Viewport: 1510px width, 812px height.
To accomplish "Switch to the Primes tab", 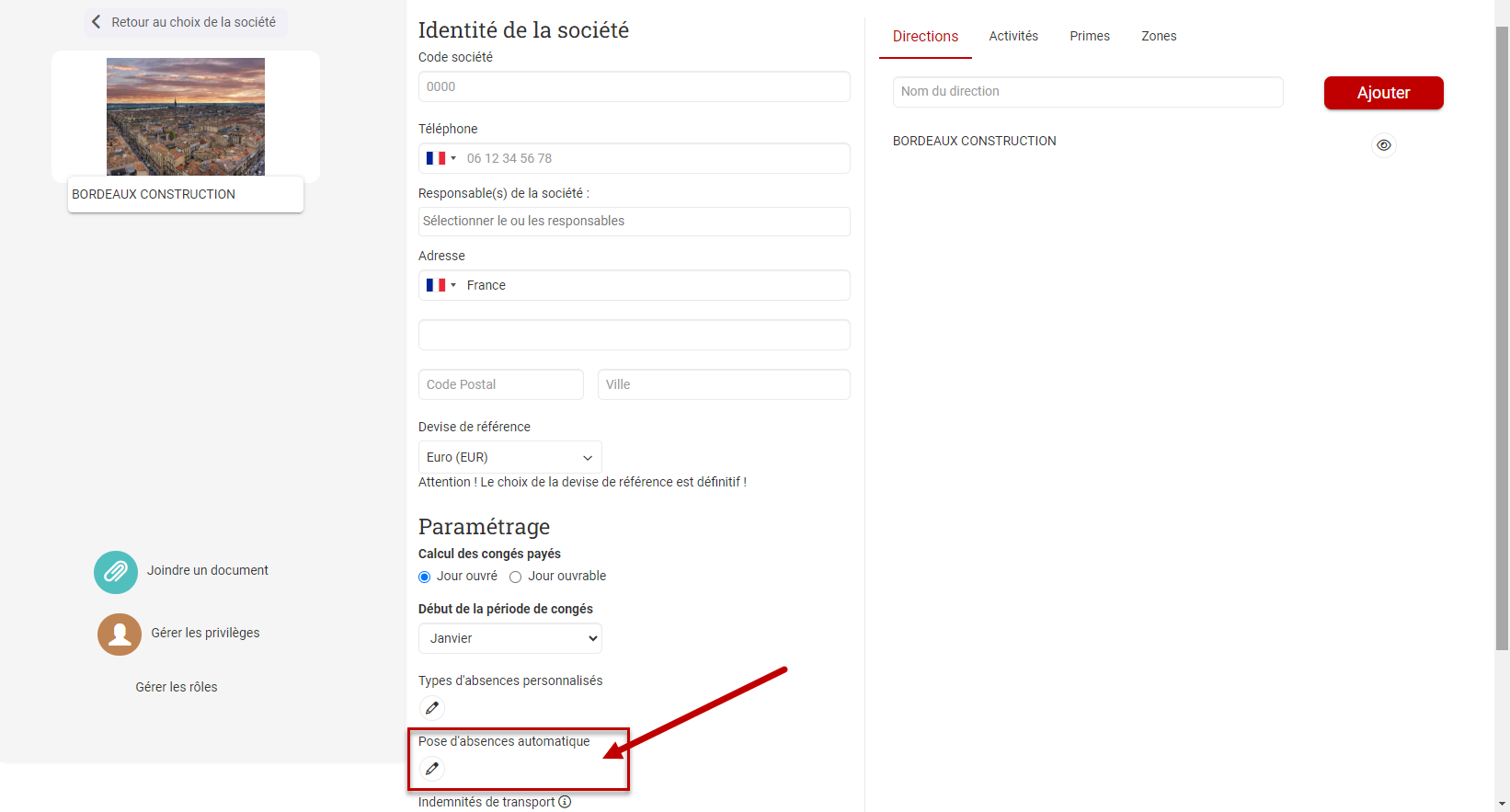I will (x=1090, y=36).
